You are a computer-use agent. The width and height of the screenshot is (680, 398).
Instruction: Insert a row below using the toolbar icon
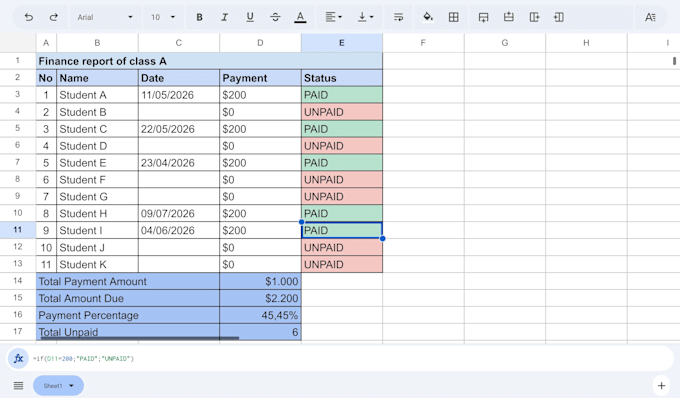point(483,17)
